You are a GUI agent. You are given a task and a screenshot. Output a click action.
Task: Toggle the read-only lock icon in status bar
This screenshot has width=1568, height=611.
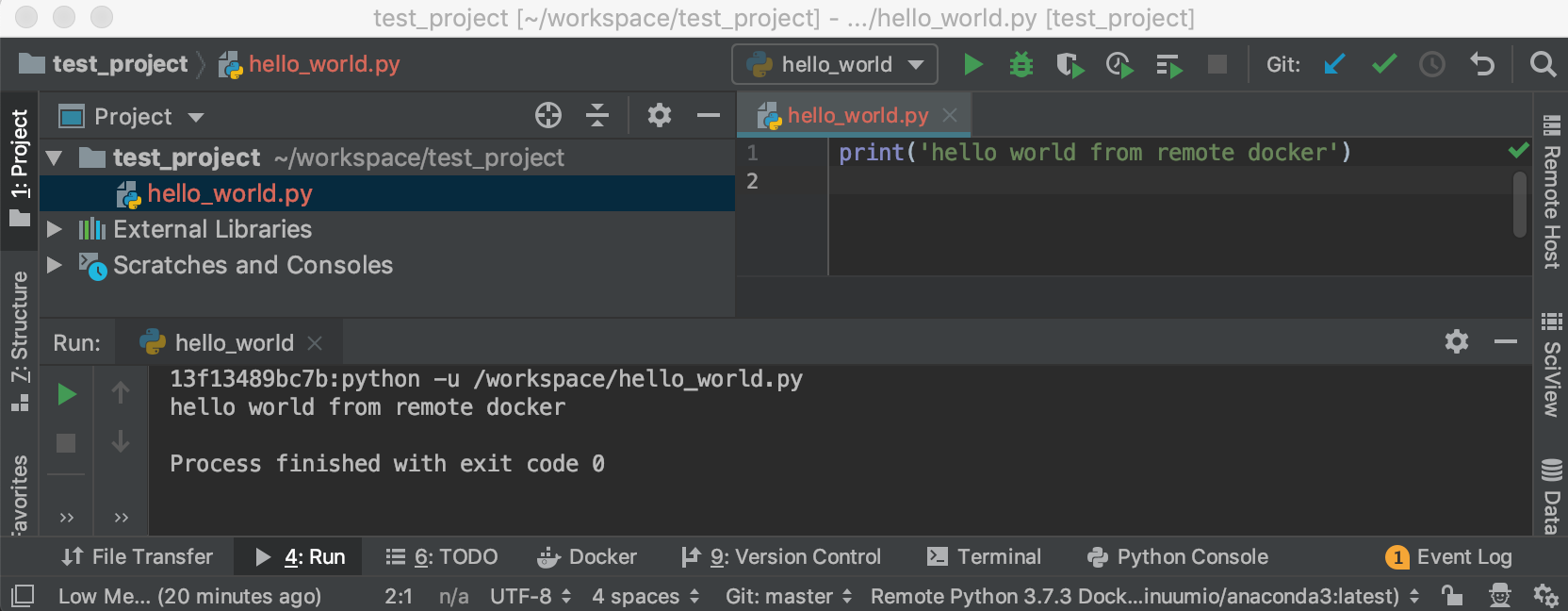[x=1452, y=596]
